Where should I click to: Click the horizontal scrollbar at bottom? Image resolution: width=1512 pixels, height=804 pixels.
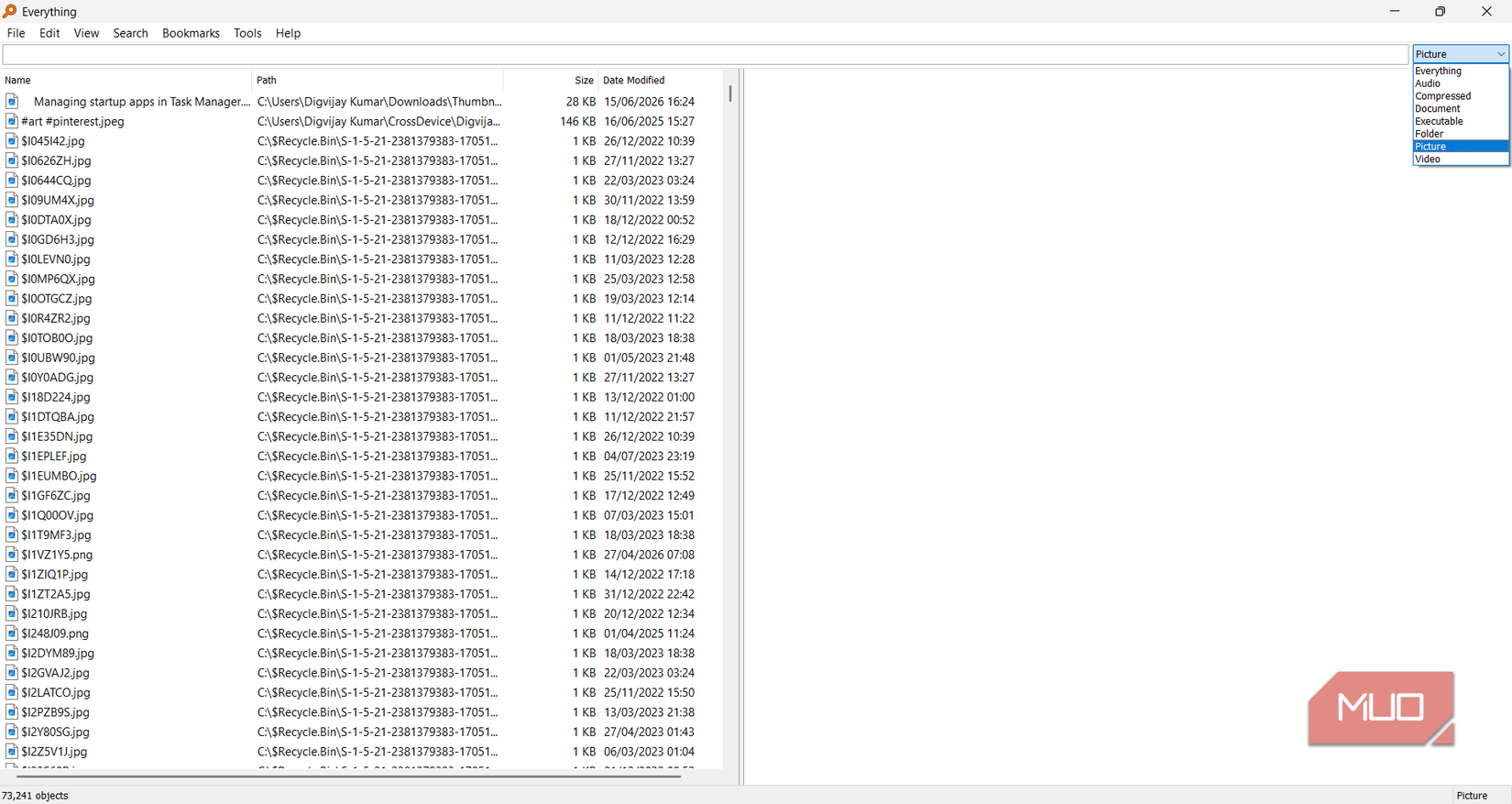tap(348, 776)
